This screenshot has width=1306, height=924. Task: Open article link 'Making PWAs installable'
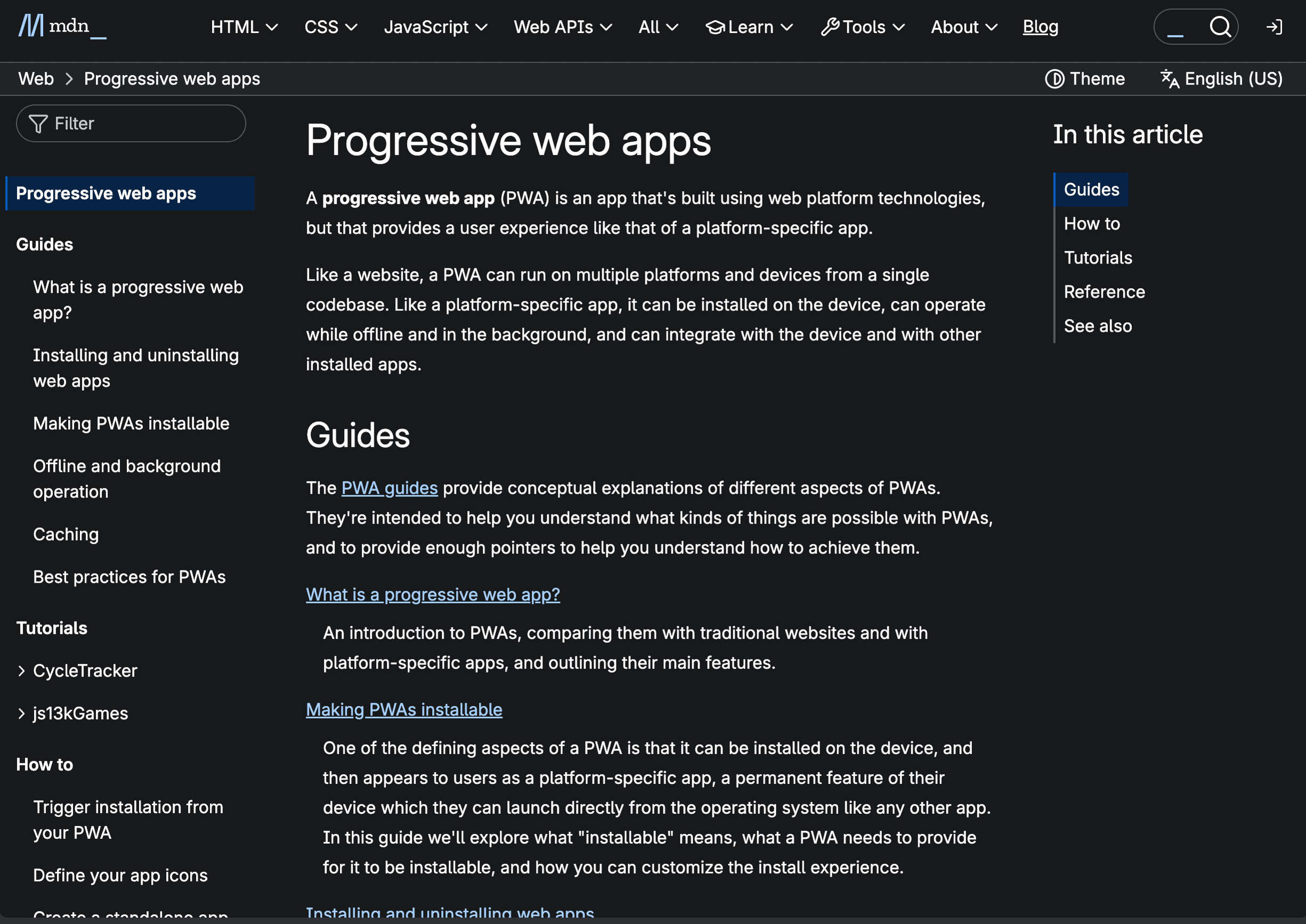[x=404, y=709]
